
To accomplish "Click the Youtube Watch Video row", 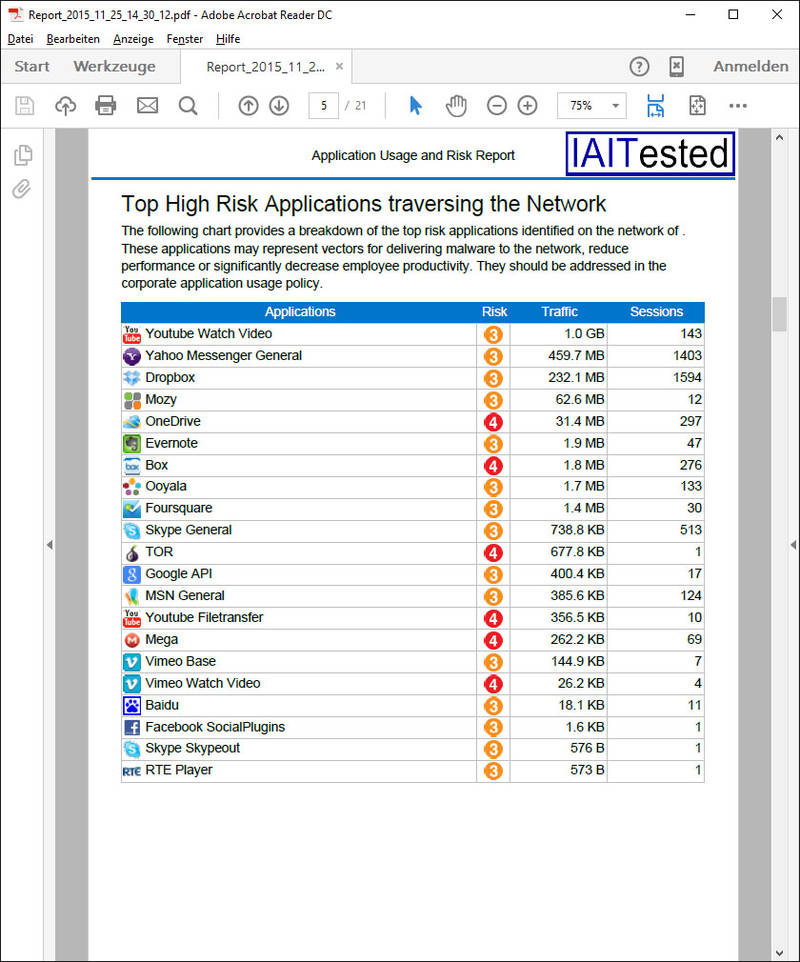I will click(412, 334).
